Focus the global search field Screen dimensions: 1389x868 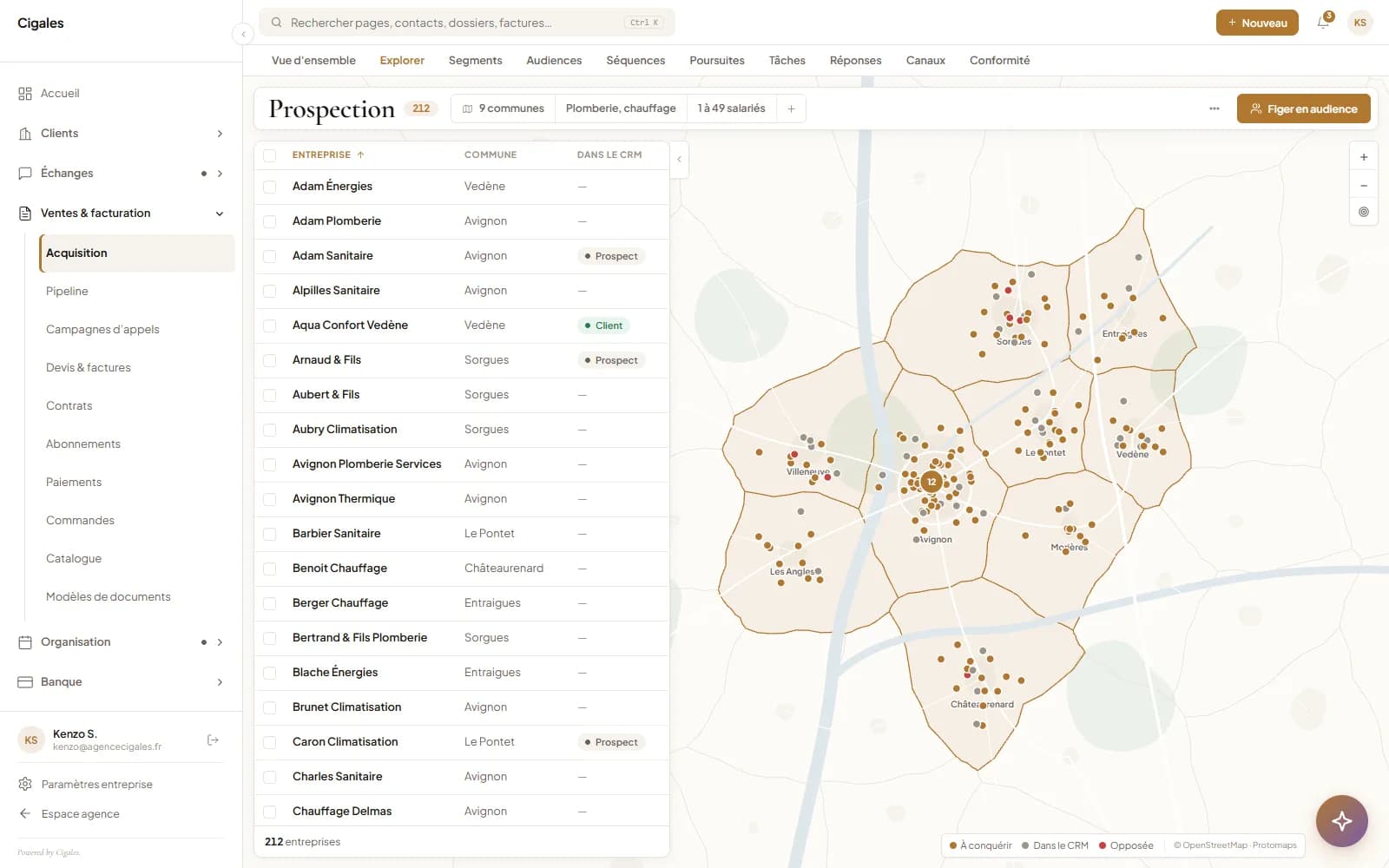[x=467, y=23]
